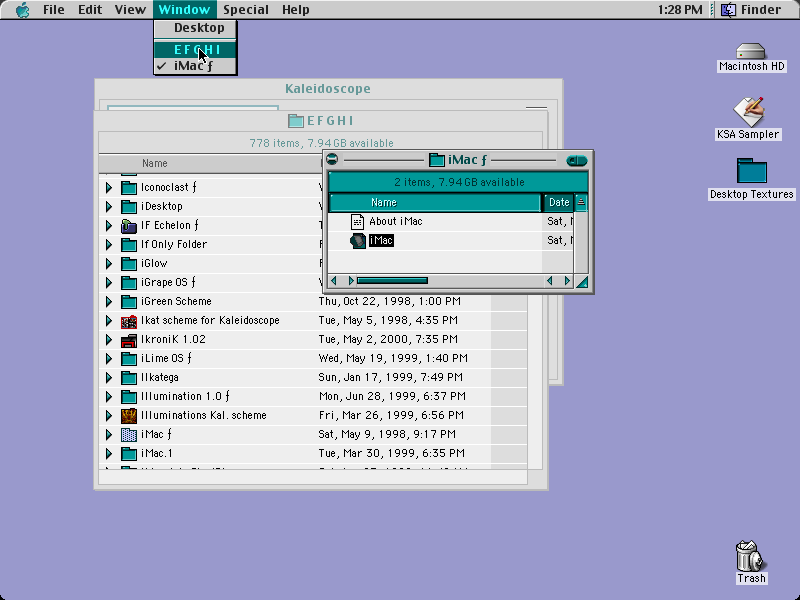The width and height of the screenshot is (800, 600).
Task: Click the menu bar clock
Action: pos(680,10)
